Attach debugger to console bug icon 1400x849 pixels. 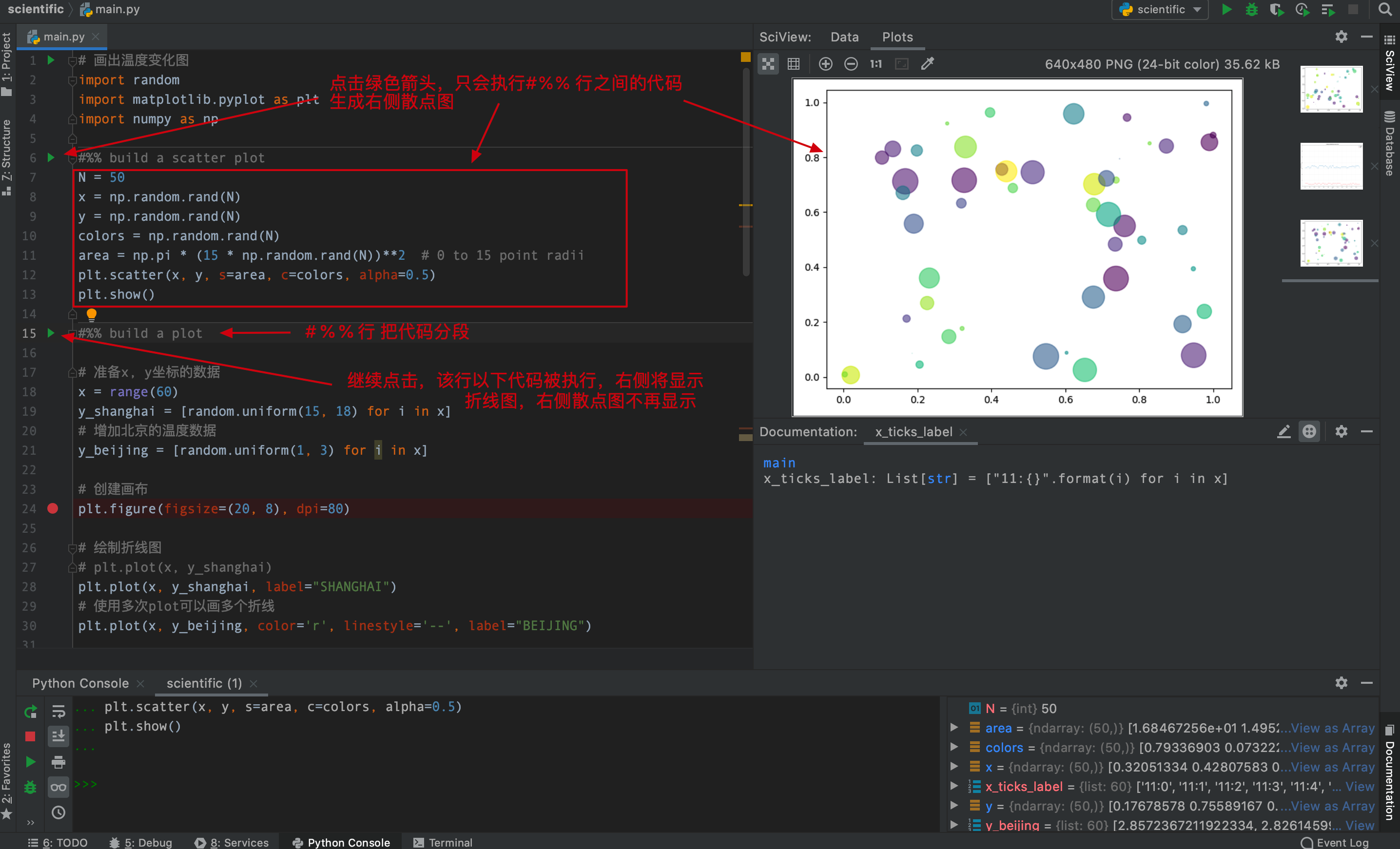click(x=30, y=787)
